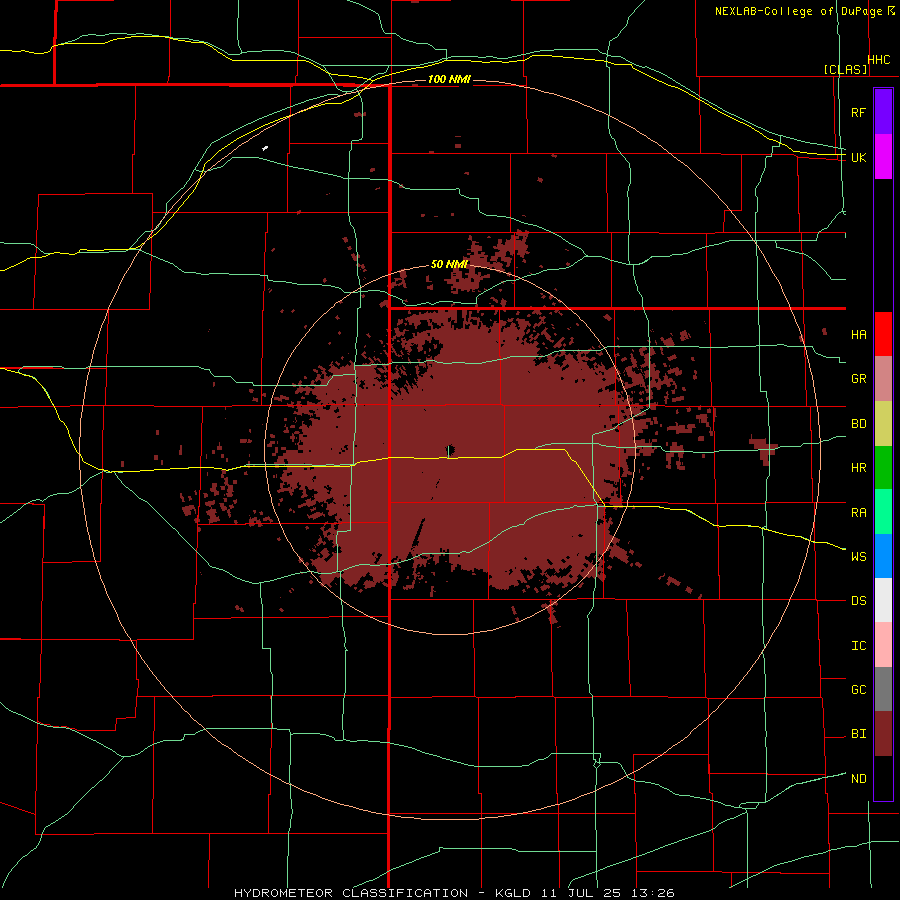The image size is (900, 900).
Task: Click the UK legend label
Action: tap(858, 157)
